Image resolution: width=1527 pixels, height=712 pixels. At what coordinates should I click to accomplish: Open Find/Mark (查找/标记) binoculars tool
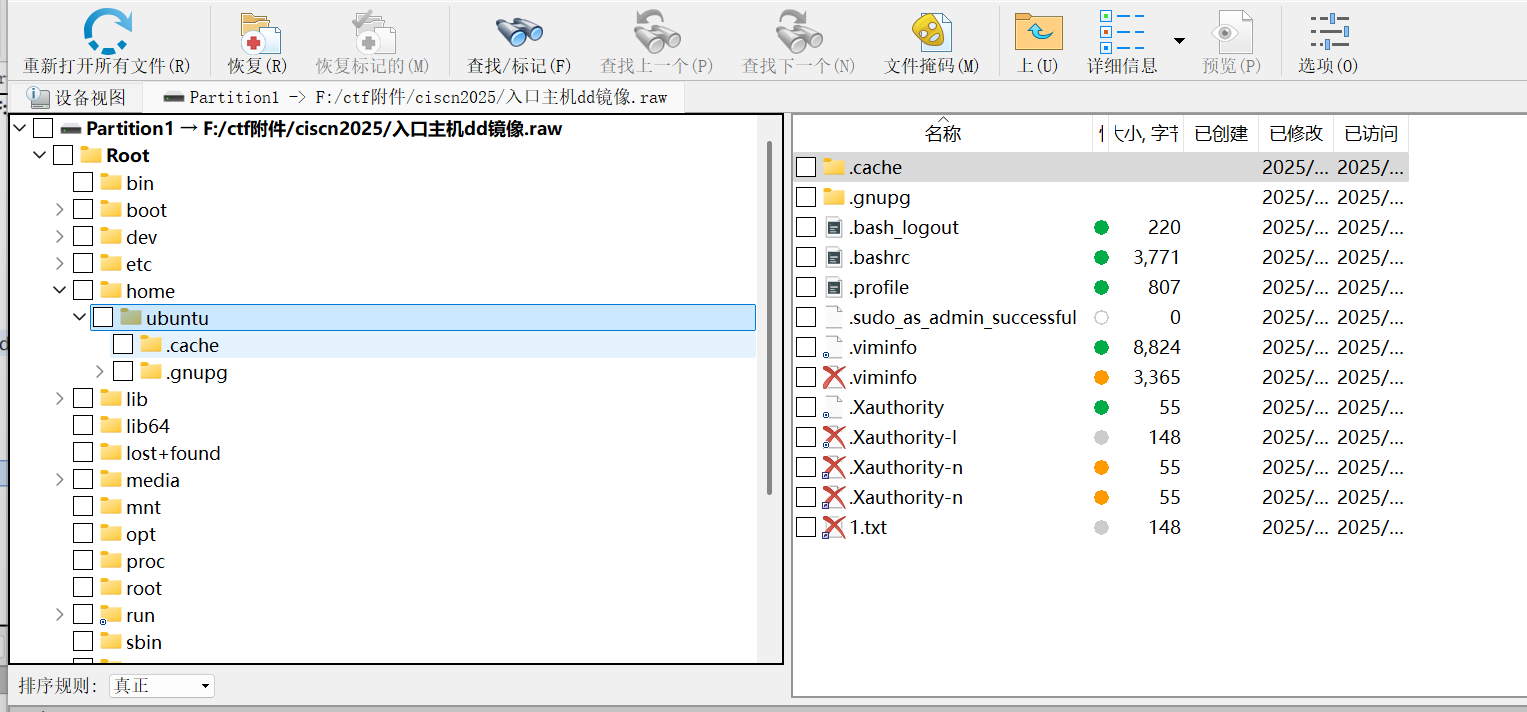pyautogui.click(x=518, y=33)
